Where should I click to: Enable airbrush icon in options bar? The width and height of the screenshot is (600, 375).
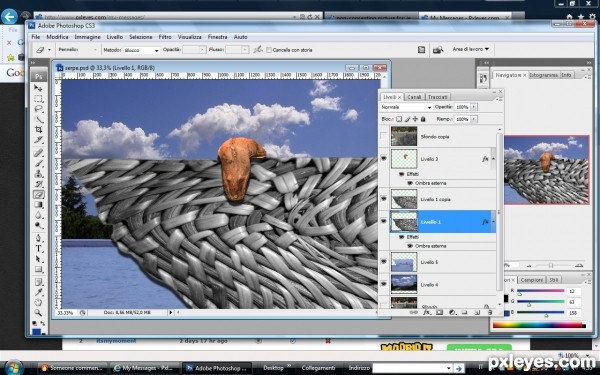tap(258, 49)
